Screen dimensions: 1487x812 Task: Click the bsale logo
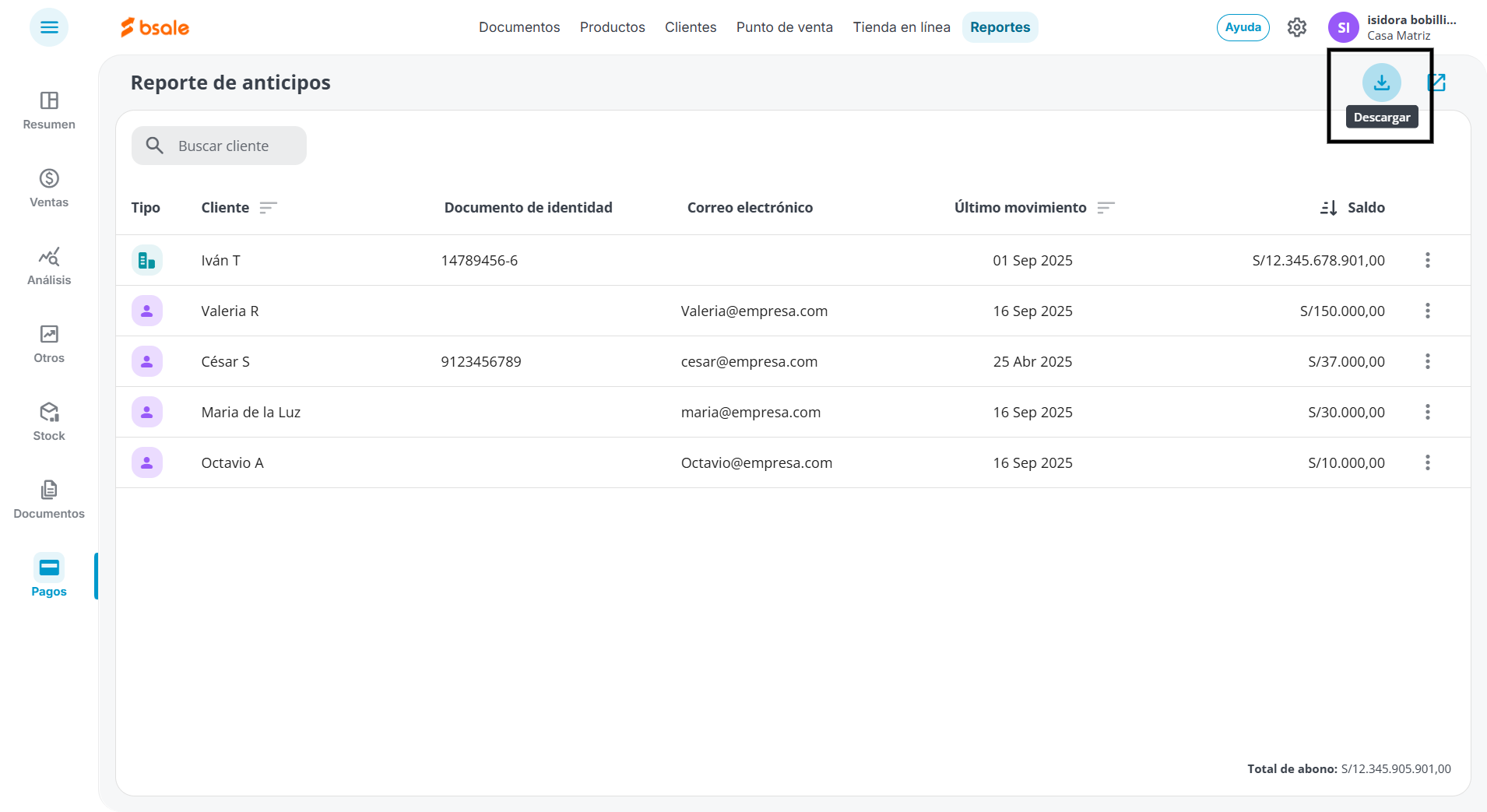pos(155,27)
